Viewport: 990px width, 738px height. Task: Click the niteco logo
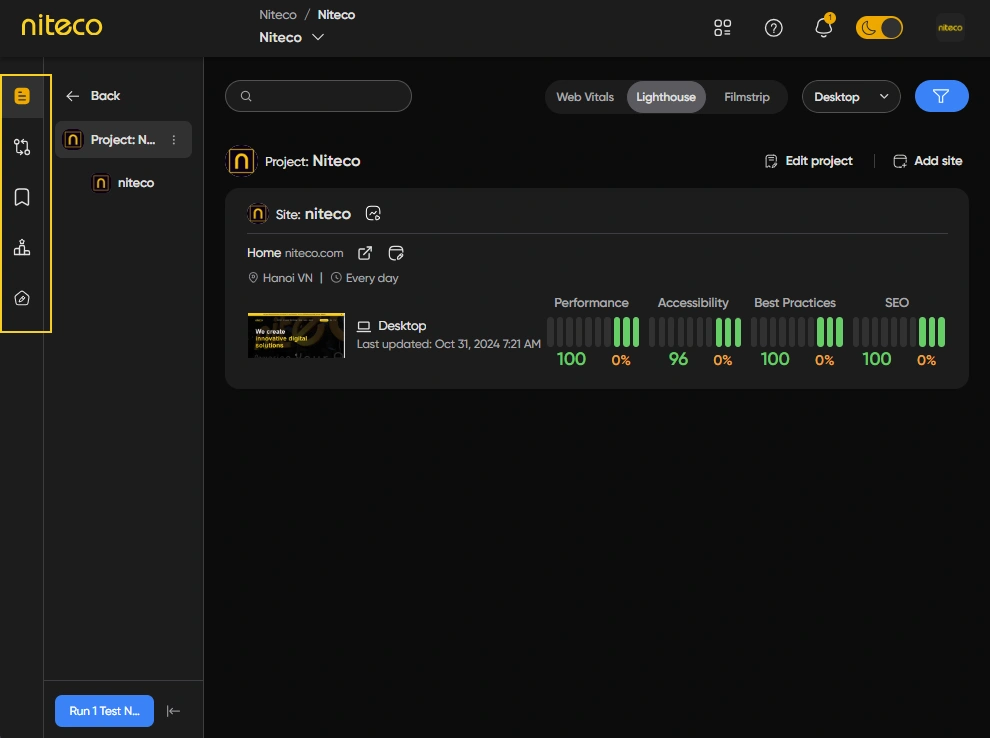pyautogui.click(x=62, y=26)
